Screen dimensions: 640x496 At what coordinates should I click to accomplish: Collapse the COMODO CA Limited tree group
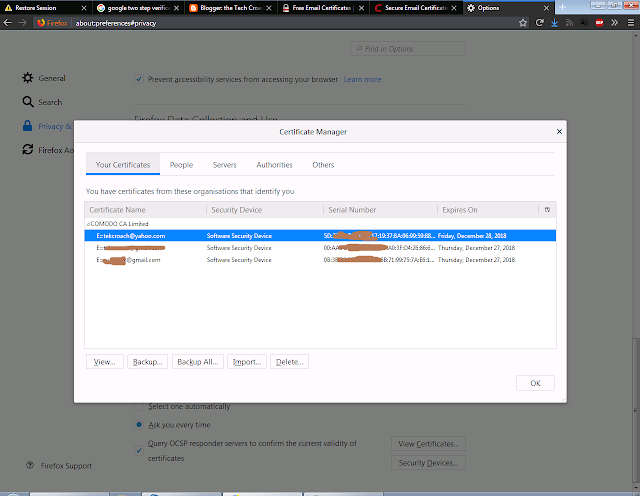(88, 224)
